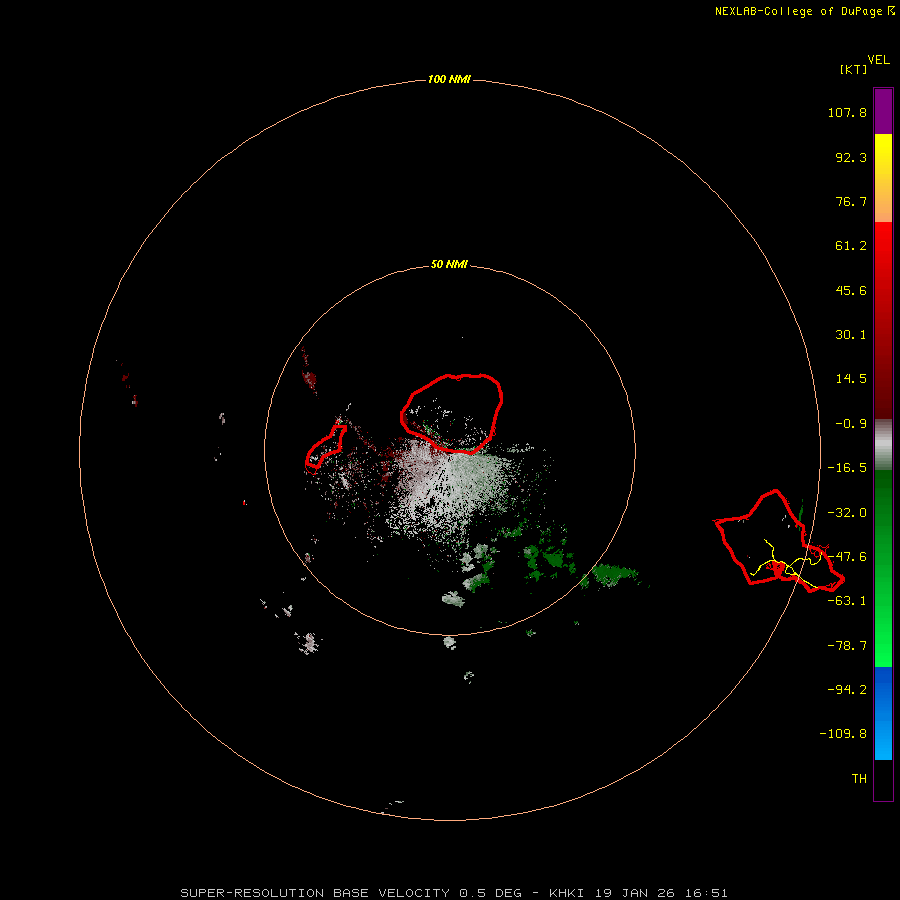Click the -16.5 legend value

tap(847, 468)
